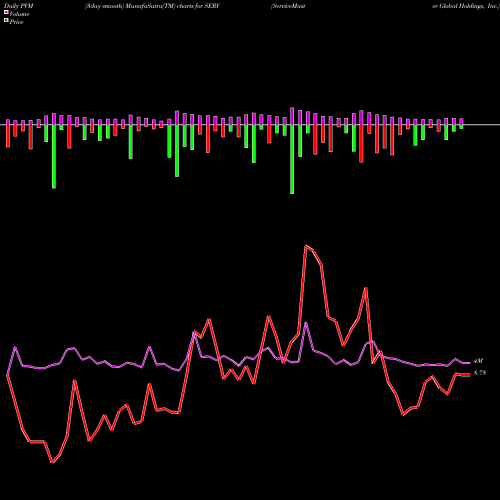This screenshot has width=500, height=500.
Task: Click the 4M volume line end label
Action: [x=478, y=361]
